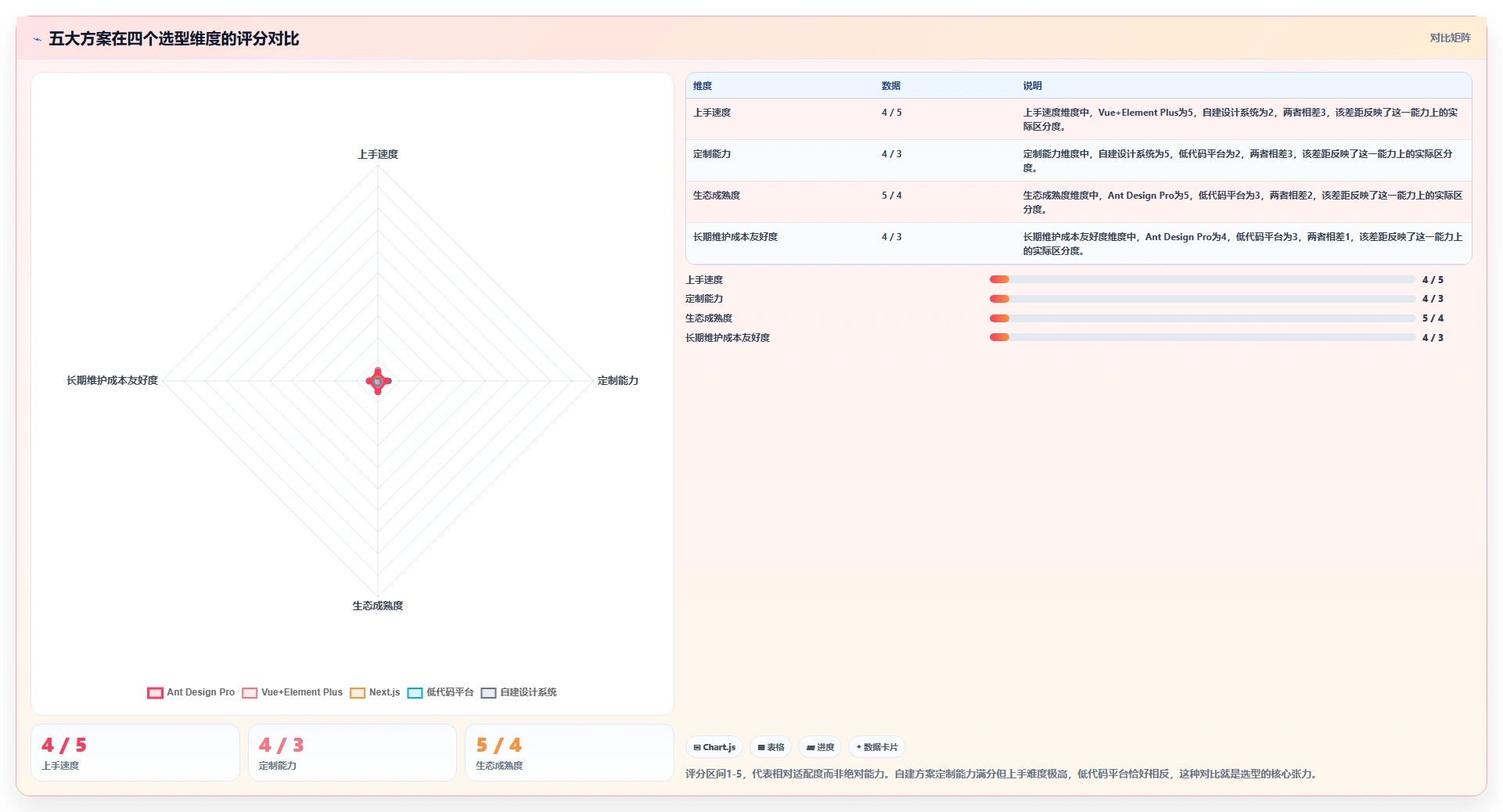Click the Chart.js tag
Screen dimensions: 1503x812
714,747
